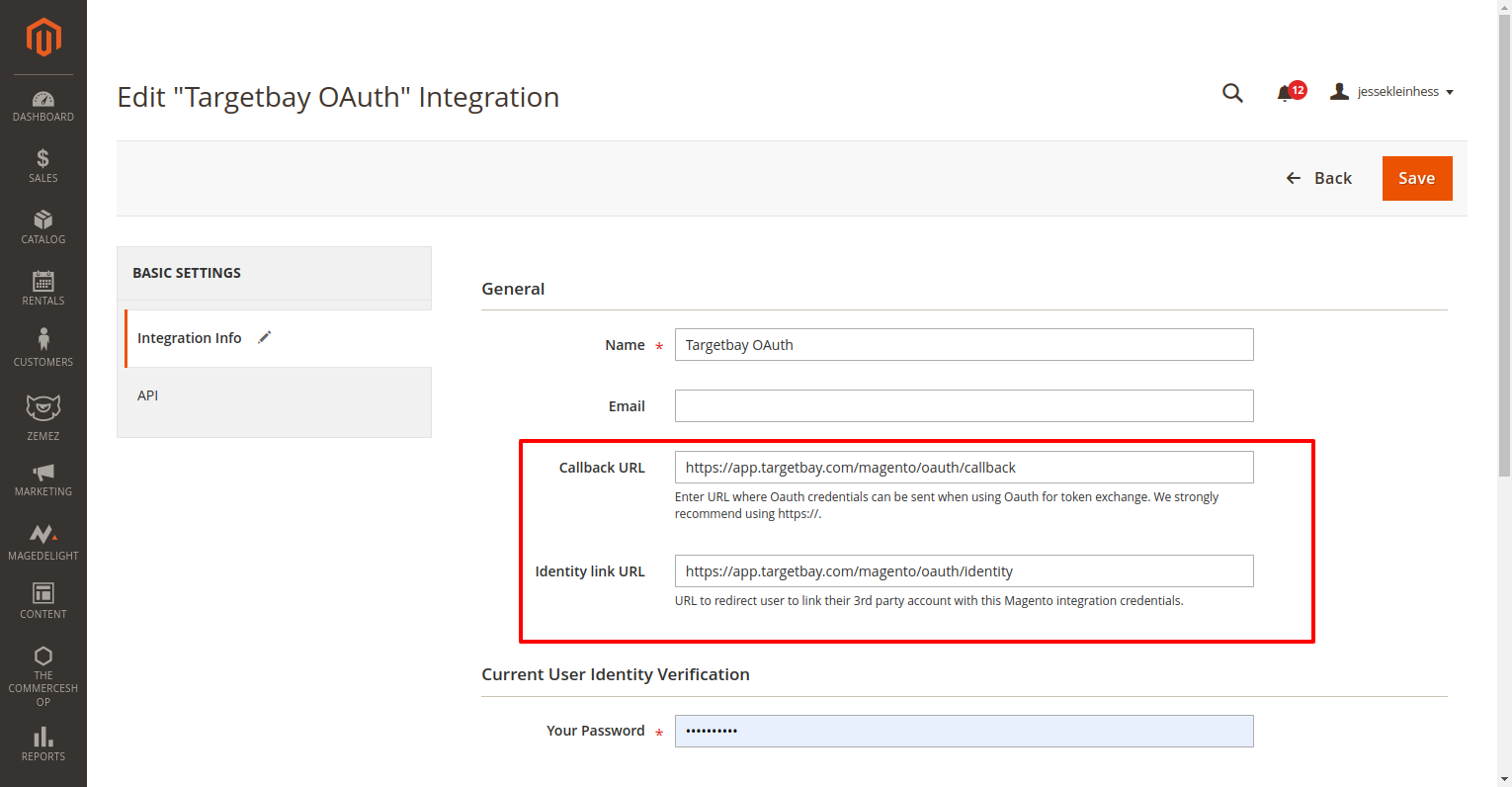Focus the Identity link URL field
The width and height of the screenshot is (1512, 787).
pyautogui.click(x=964, y=571)
